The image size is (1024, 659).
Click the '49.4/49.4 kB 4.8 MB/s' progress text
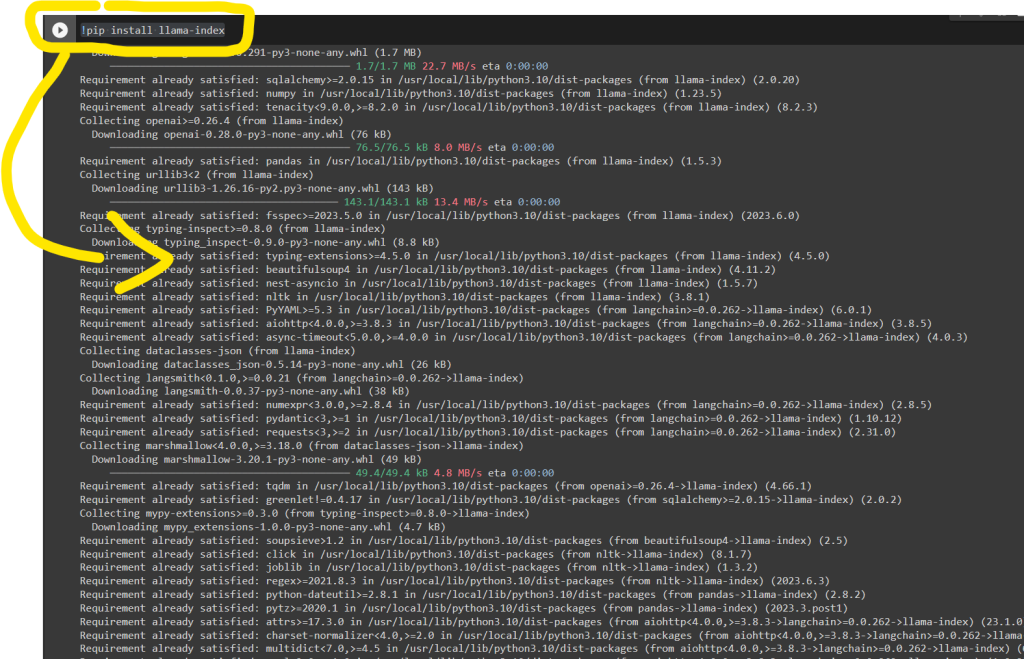(x=419, y=473)
